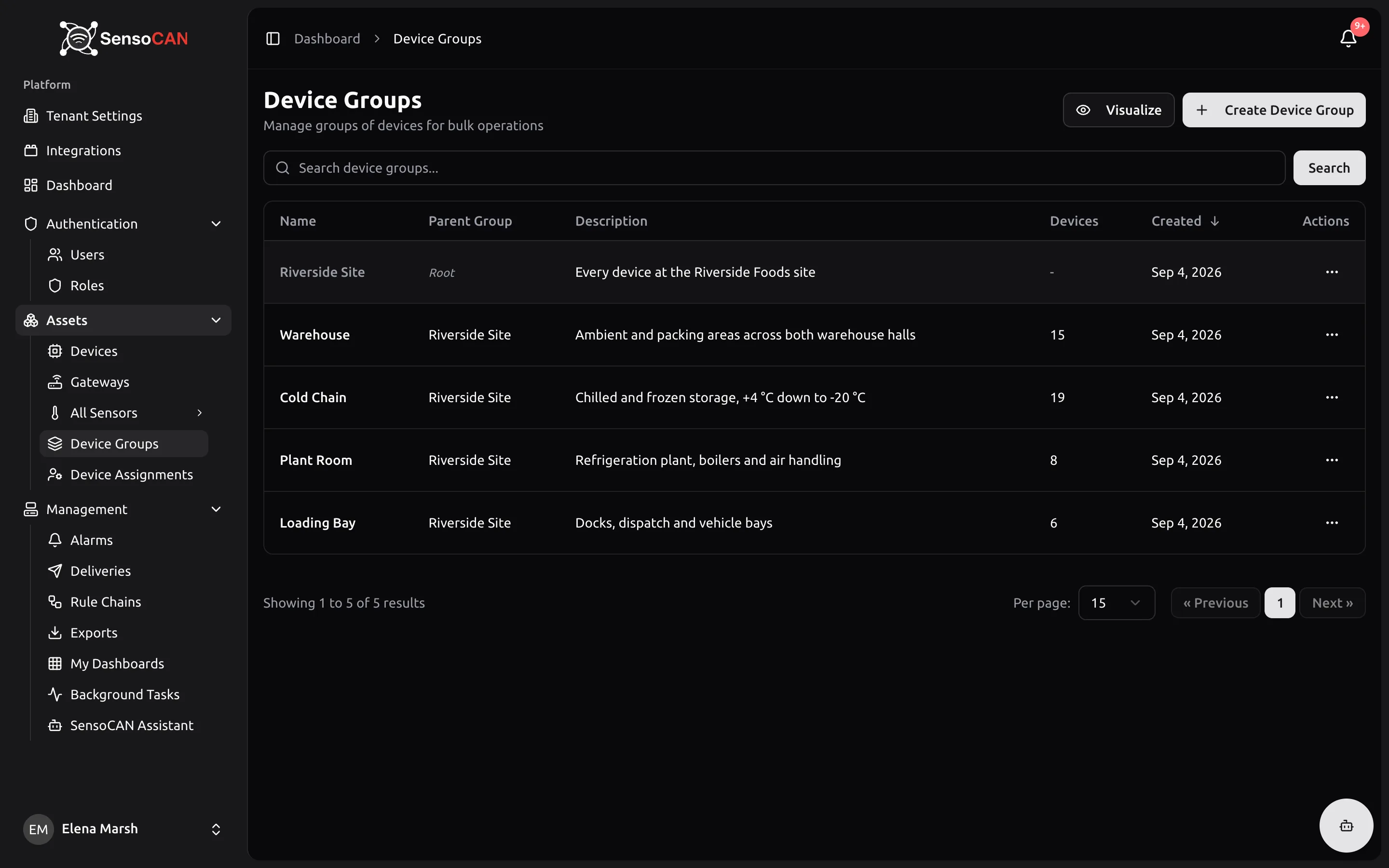Select page 1 in pagination
This screenshot has width=1389, height=868.
coord(1280,603)
